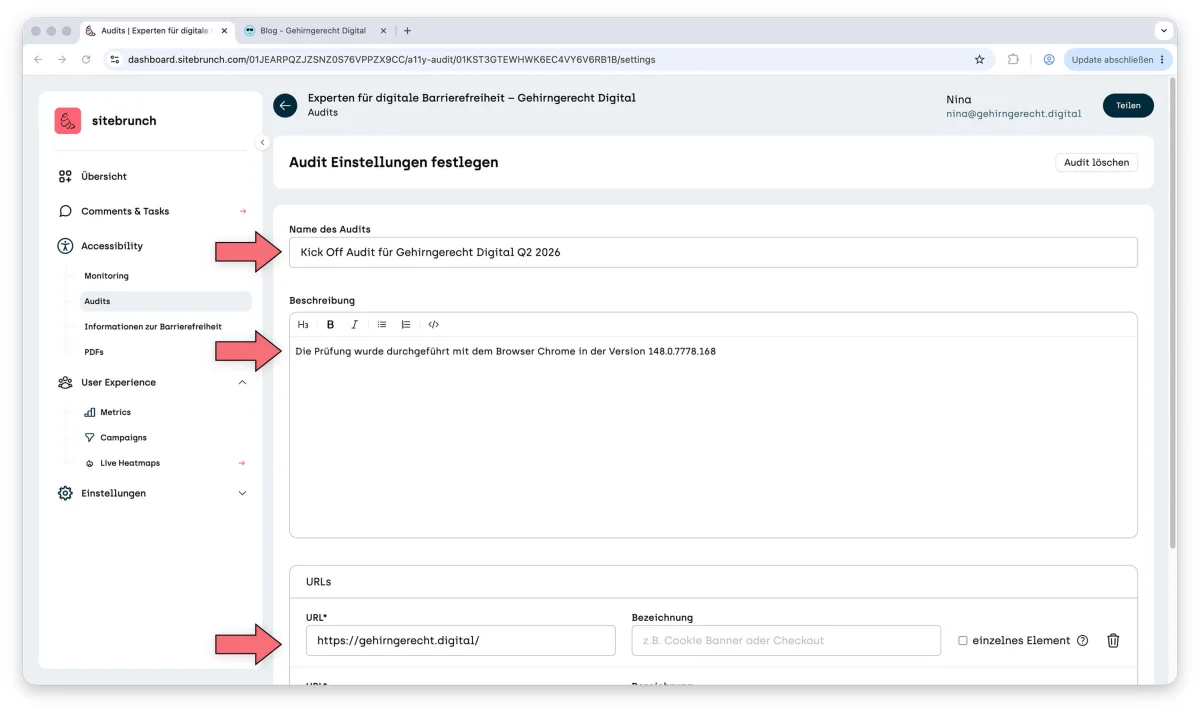Click the Metrics bar chart icon

pyautogui.click(x=90, y=412)
